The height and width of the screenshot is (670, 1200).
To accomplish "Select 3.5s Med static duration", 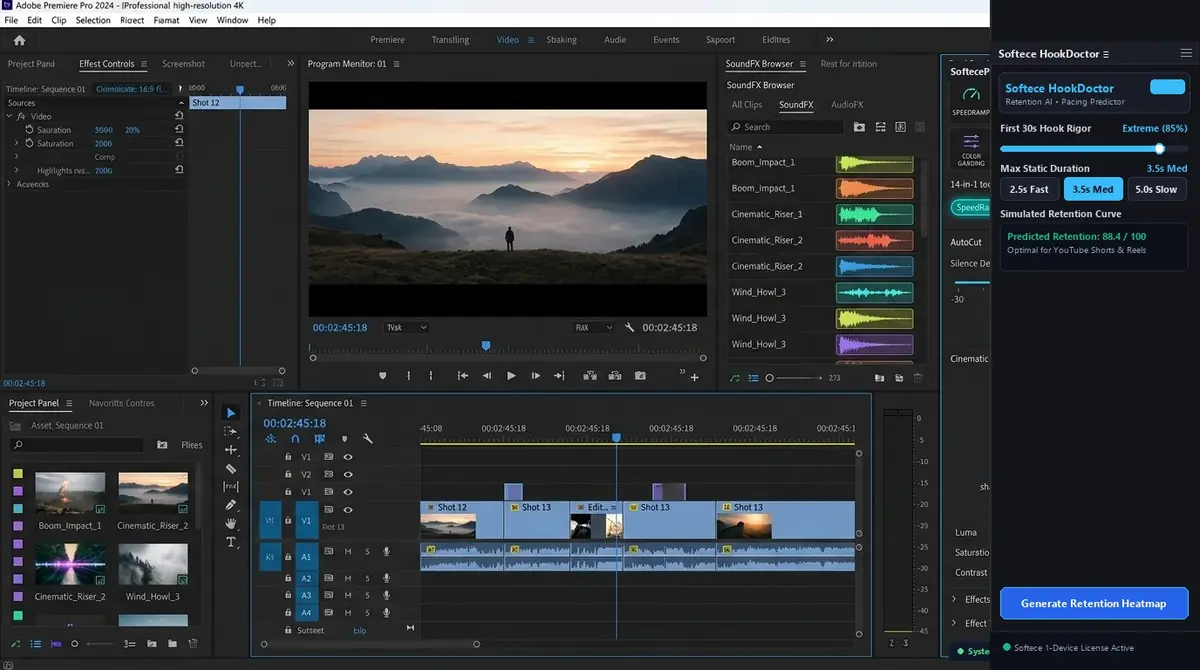I will point(1093,189).
